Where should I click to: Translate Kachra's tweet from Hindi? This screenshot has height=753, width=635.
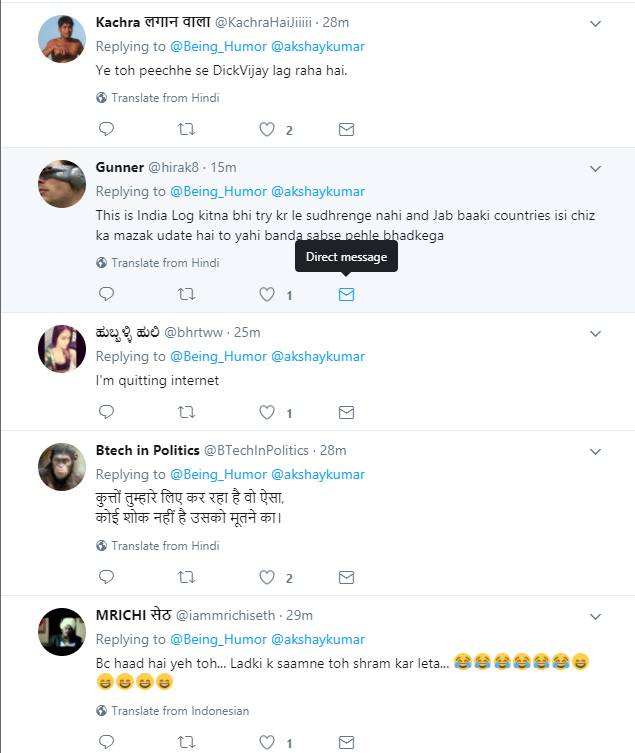click(165, 98)
